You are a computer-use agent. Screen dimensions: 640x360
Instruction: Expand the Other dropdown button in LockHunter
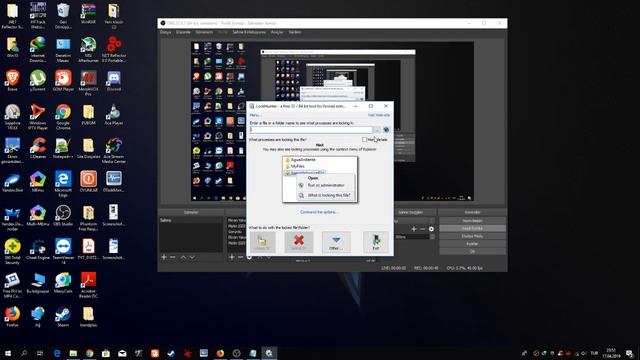pos(336,242)
